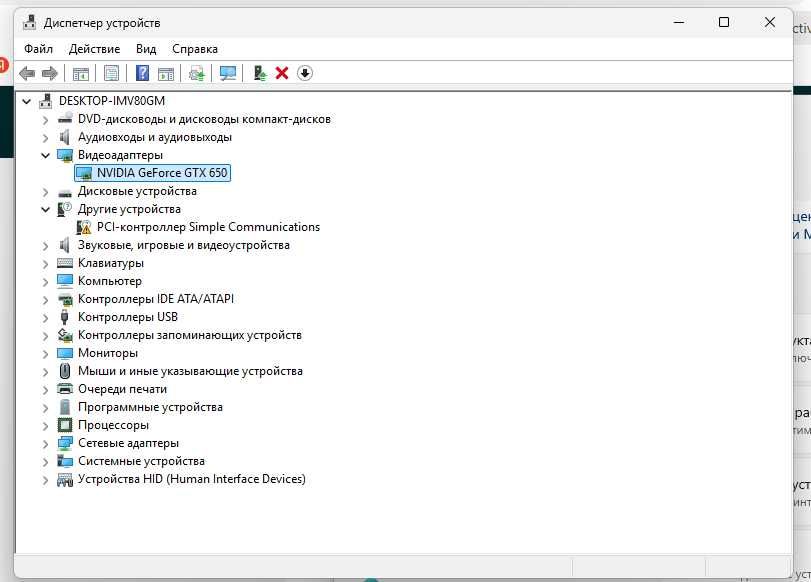Image resolution: width=811 pixels, height=582 pixels.
Task: Click the Процессоры chip icon
Action: pyautogui.click(x=65, y=425)
